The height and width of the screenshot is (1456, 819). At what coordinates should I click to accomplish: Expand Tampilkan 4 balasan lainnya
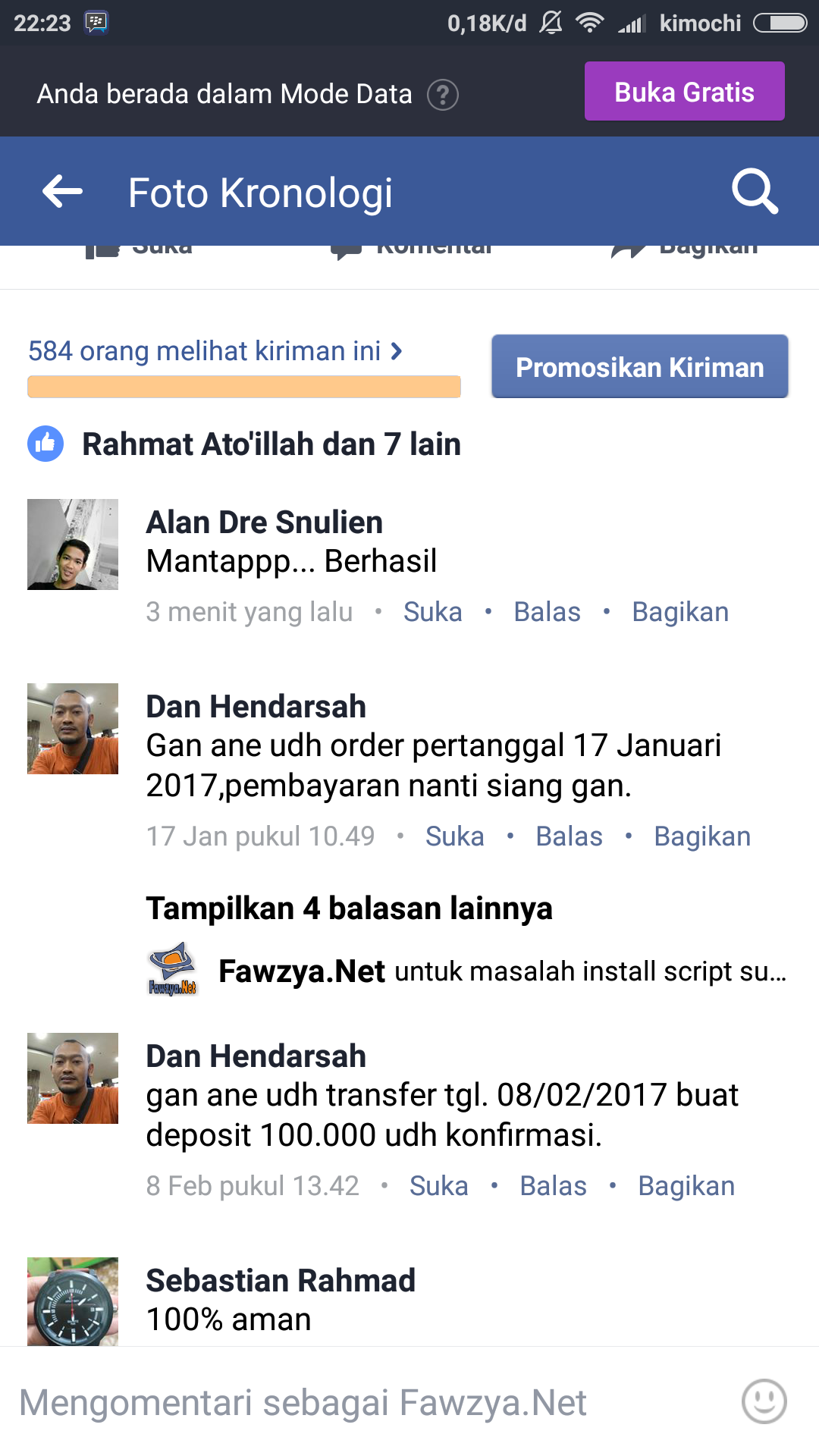(349, 908)
